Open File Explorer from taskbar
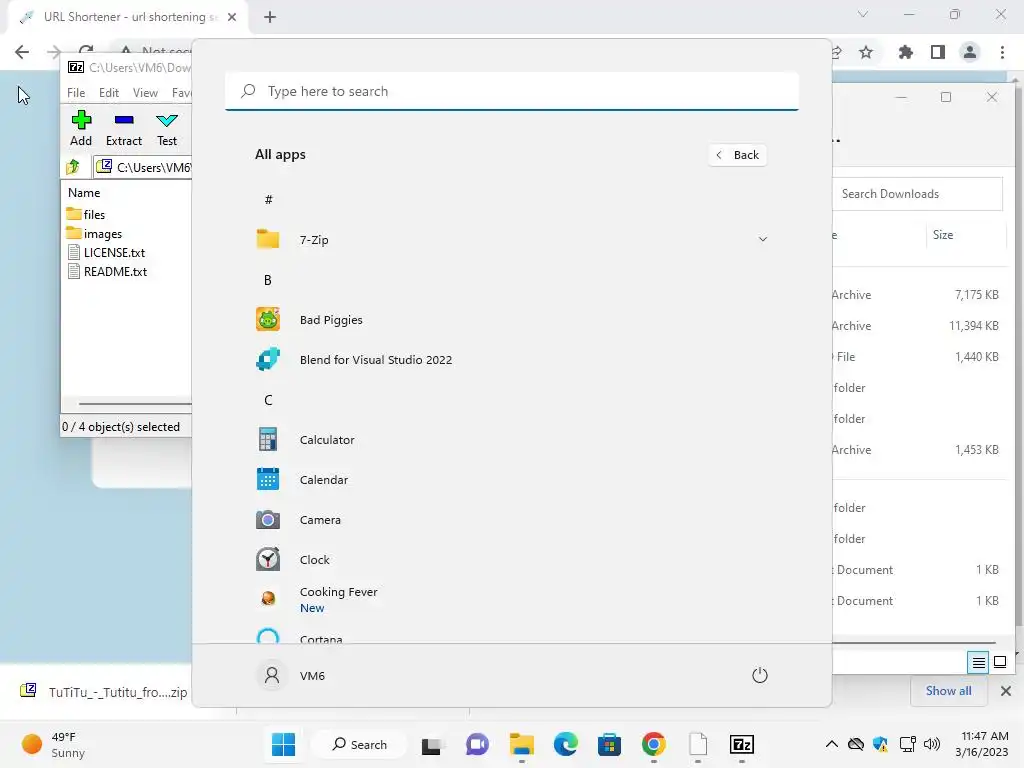This screenshot has height=768, width=1024. coord(521,744)
